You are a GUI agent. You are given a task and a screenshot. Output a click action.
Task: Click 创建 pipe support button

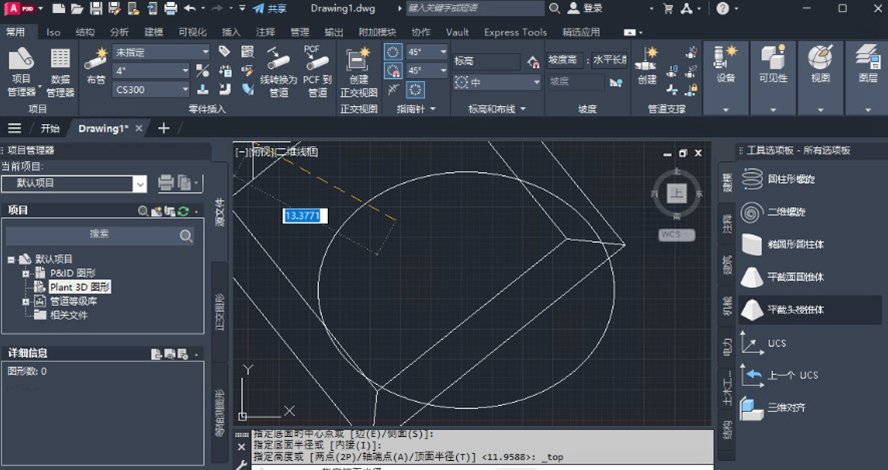[x=647, y=67]
